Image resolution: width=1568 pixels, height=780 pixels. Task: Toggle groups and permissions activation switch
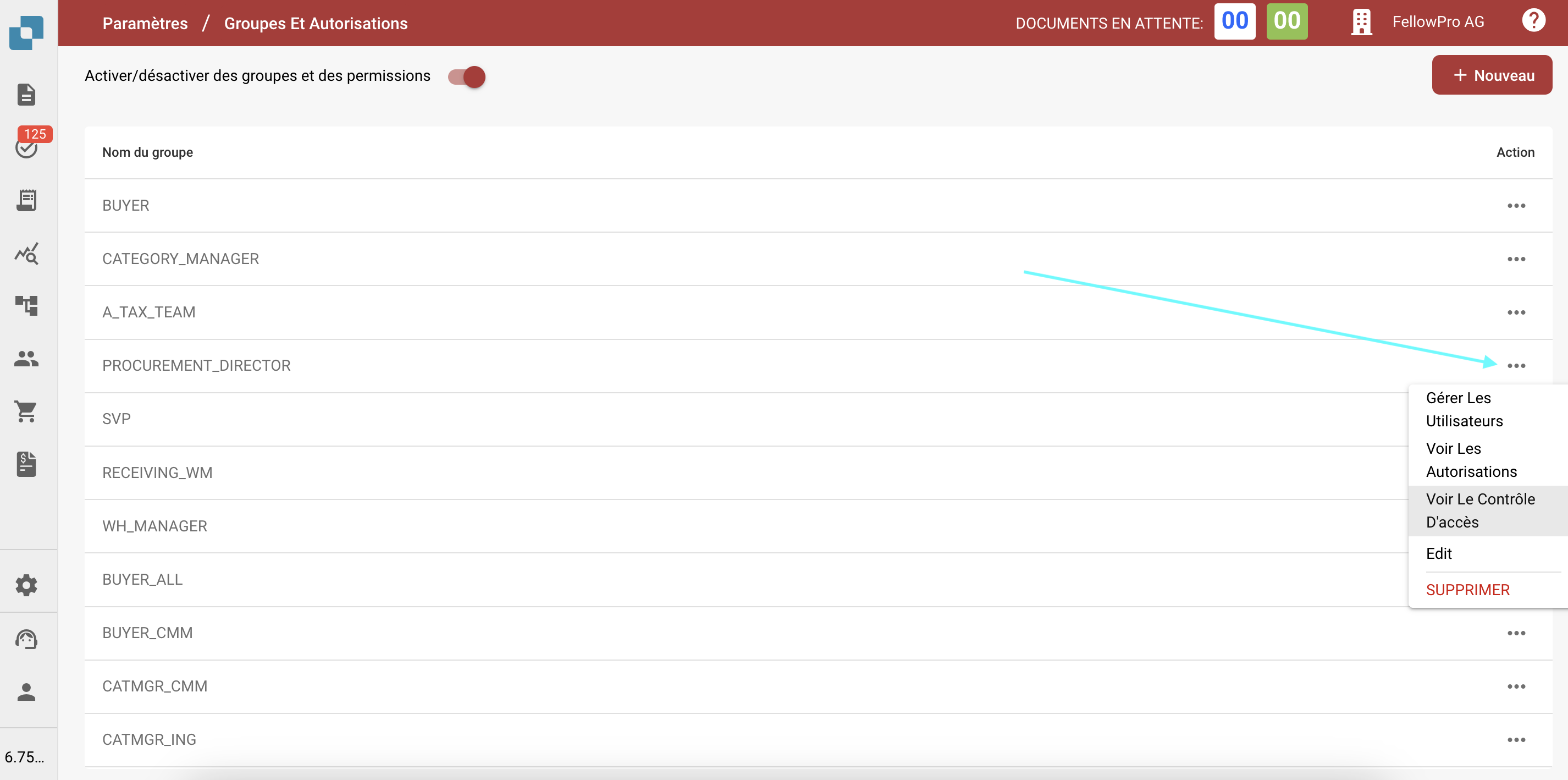467,76
